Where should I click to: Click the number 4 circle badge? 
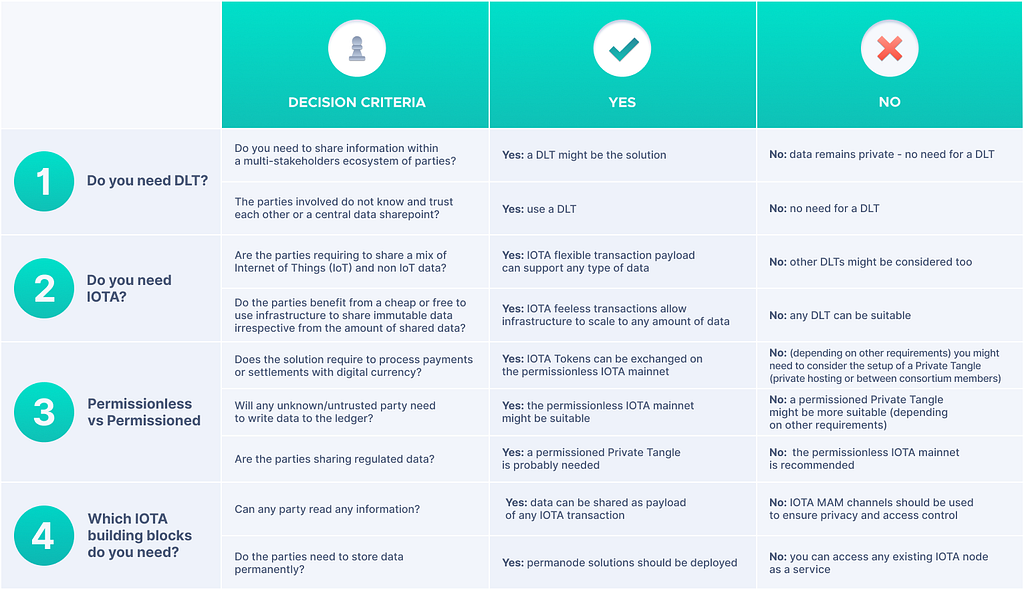tap(44, 535)
